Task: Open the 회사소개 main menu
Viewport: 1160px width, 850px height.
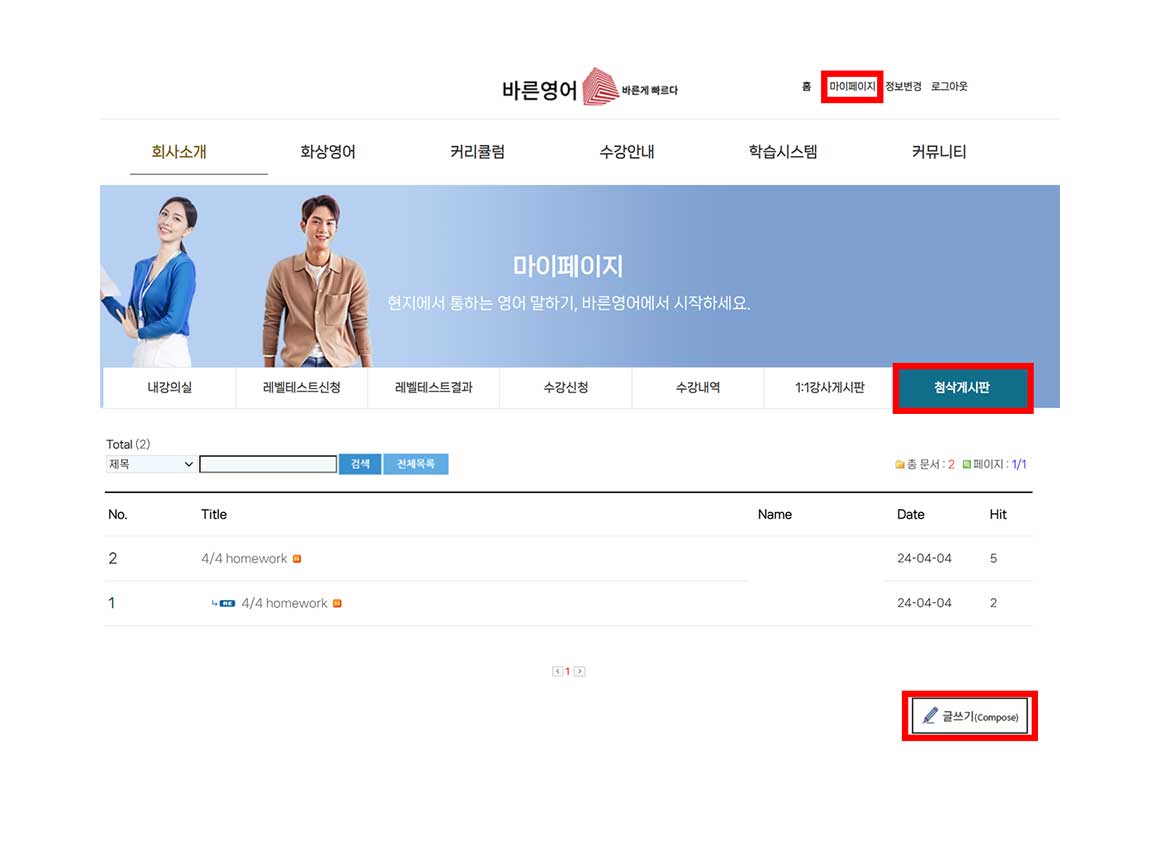Action: (x=179, y=152)
